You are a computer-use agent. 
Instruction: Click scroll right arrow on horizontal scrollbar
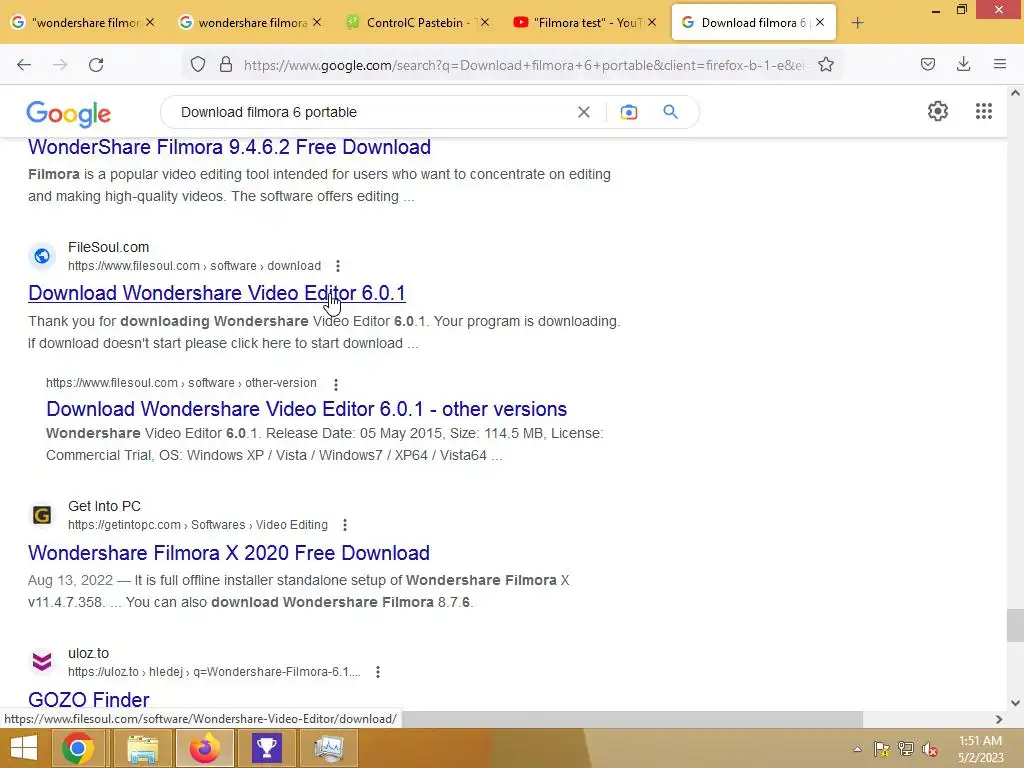point(999,719)
